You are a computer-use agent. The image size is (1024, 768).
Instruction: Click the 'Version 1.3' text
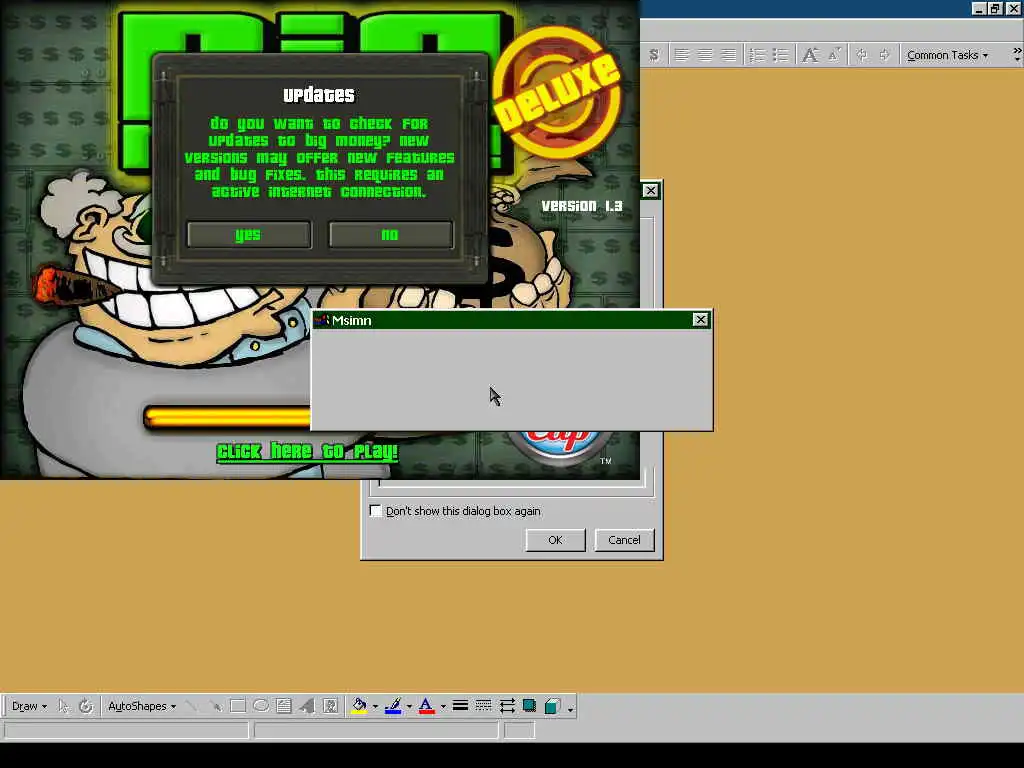(x=582, y=206)
